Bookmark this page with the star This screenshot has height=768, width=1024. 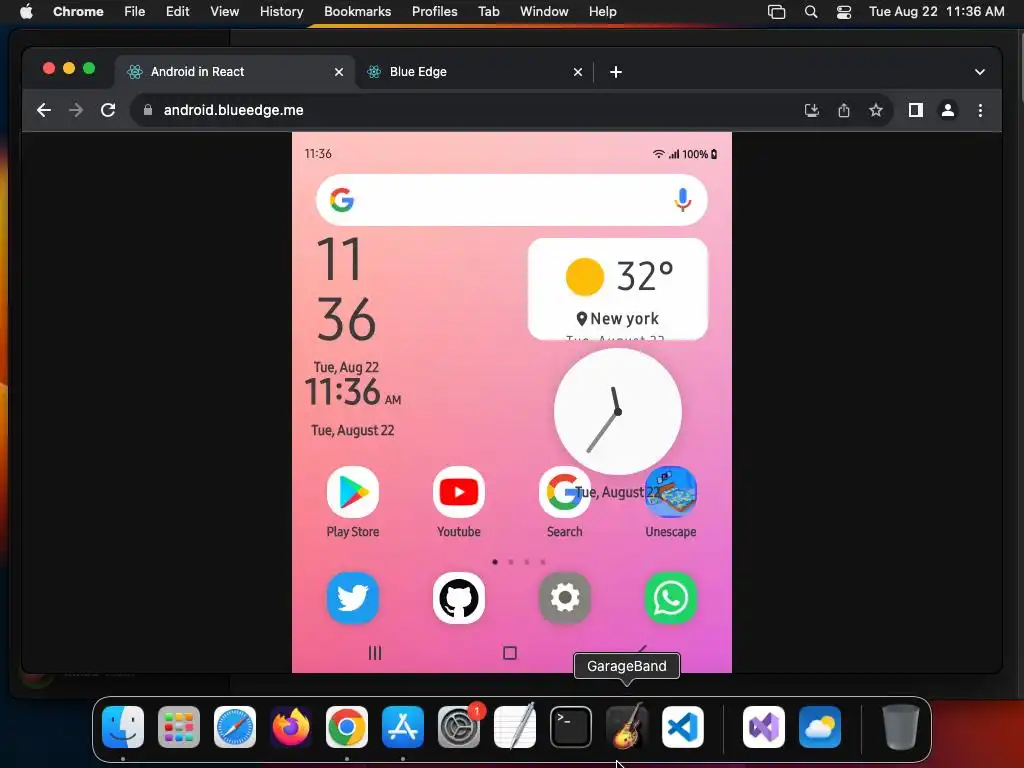coord(876,110)
